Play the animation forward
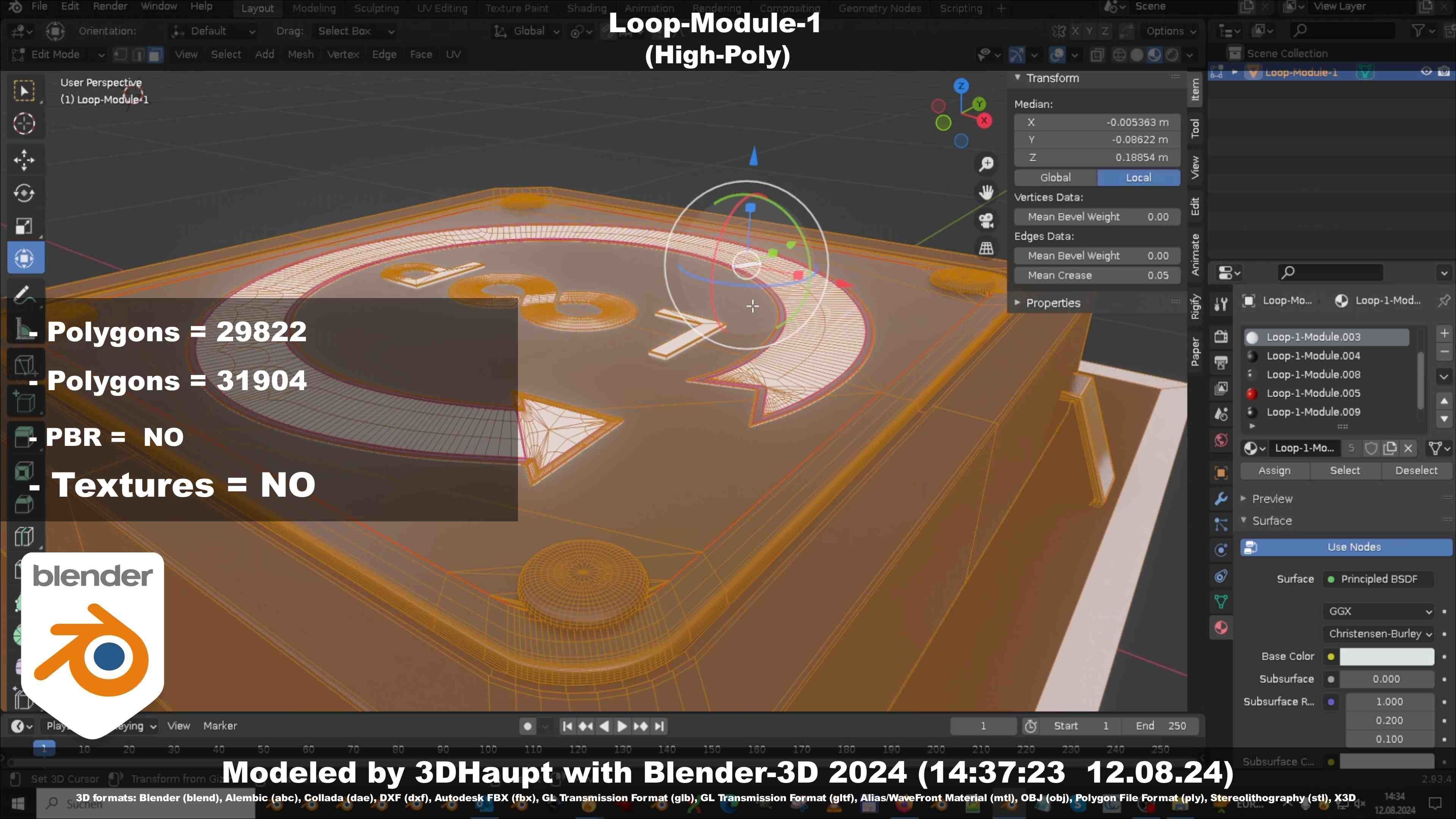Image resolution: width=1456 pixels, height=819 pixels. click(x=622, y=726)
